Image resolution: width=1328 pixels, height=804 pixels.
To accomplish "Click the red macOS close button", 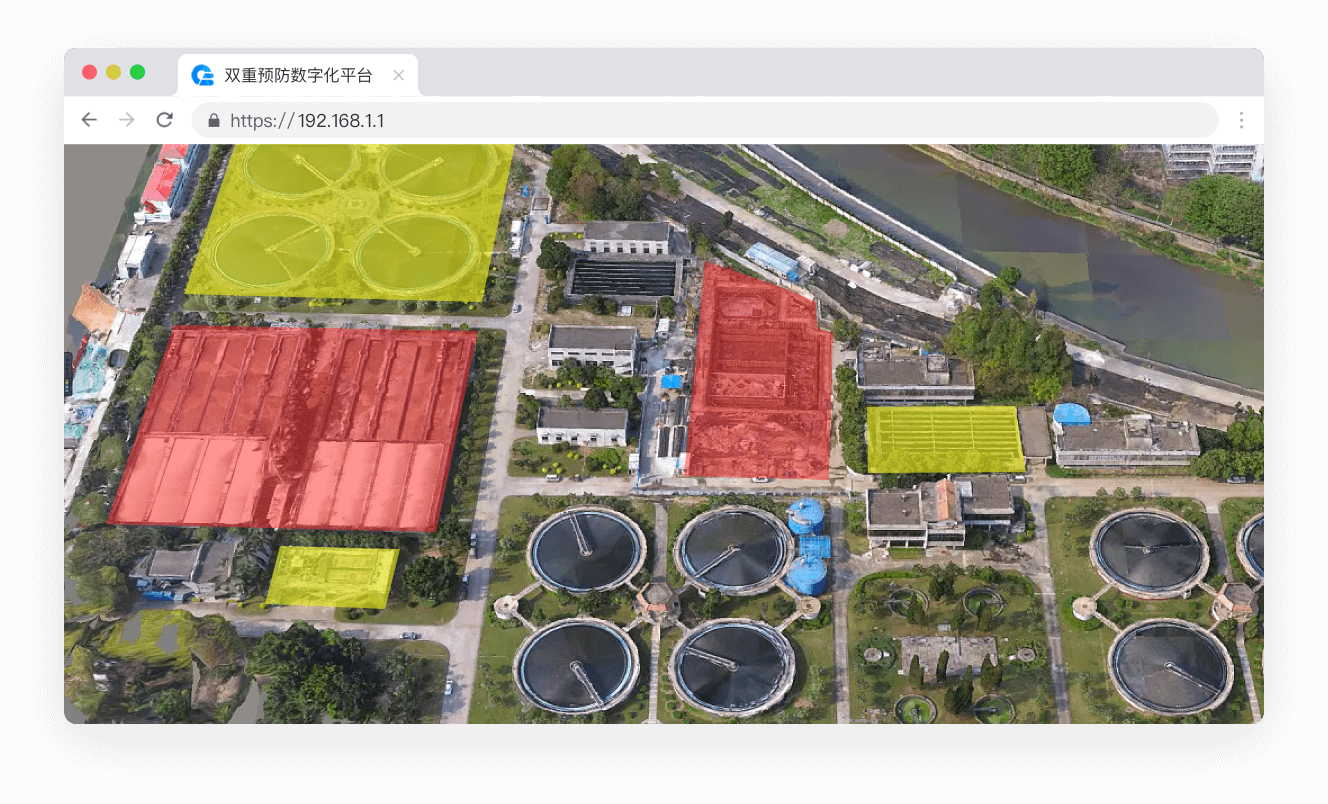I will click(x=89, y=72).
